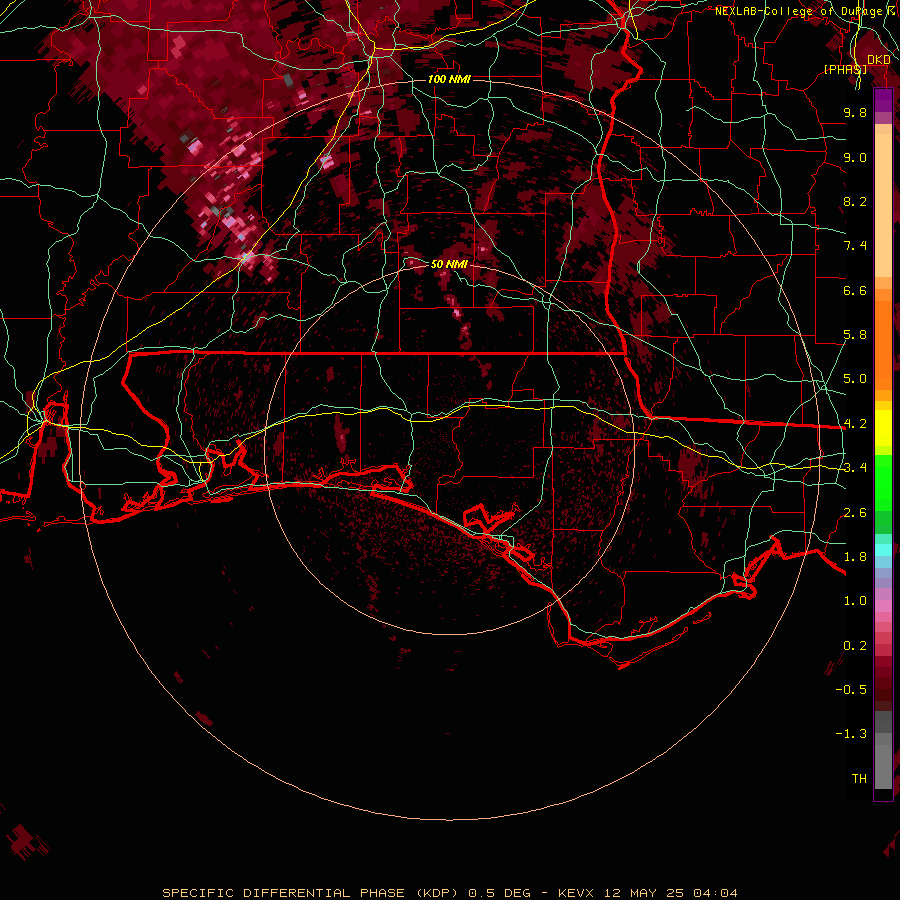Click the -0.5 value on the color scale
This screenshot has height=900, width=900.
(x=851, y=690)
